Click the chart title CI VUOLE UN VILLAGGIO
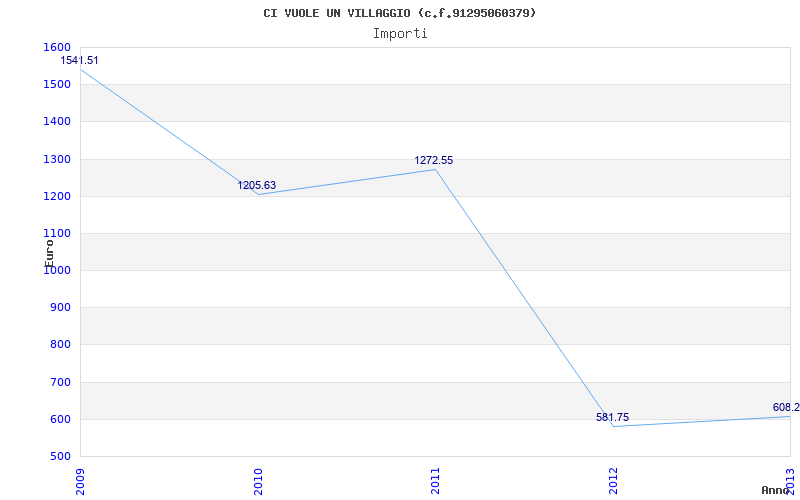800x500 pixels. coord(400,13)
